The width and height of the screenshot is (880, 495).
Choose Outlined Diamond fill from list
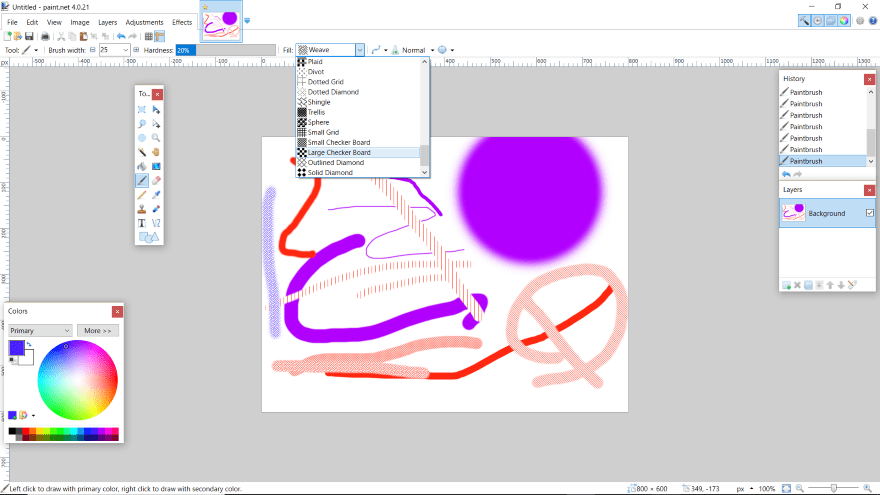335,162
